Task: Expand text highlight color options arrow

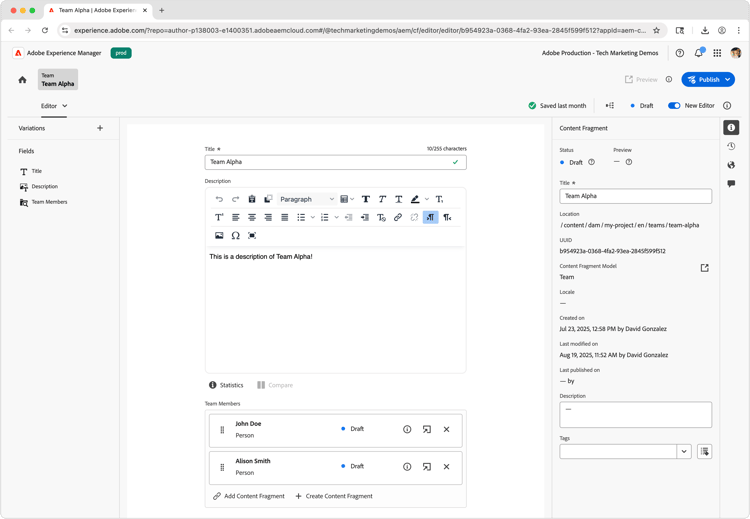Action: (427, 199)
